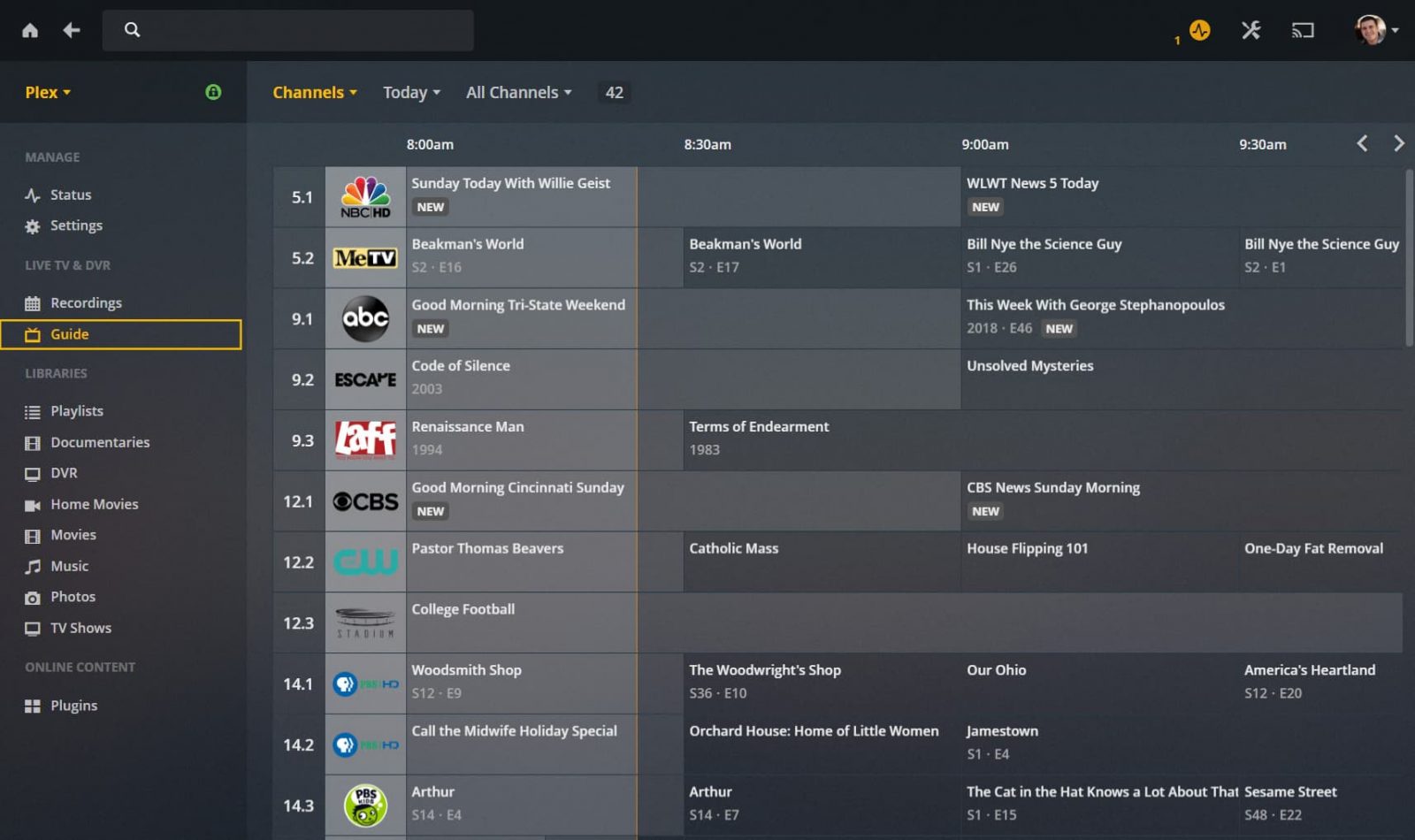Open the activity indicator icon
Viewport: 1415px width, 840px height.
[x=1199, y=30]
